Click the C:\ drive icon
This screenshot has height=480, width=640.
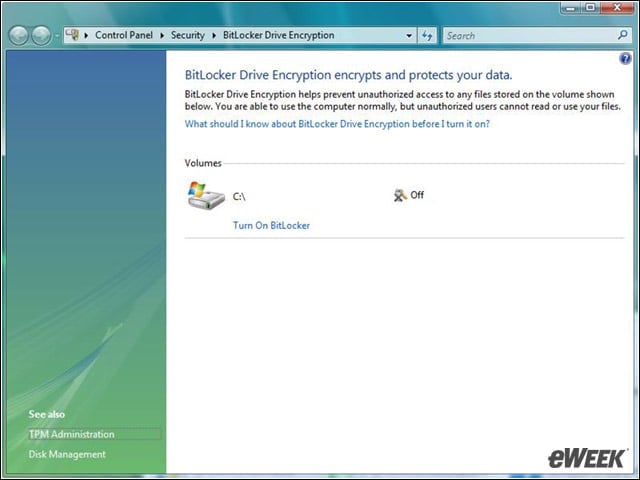206,196
